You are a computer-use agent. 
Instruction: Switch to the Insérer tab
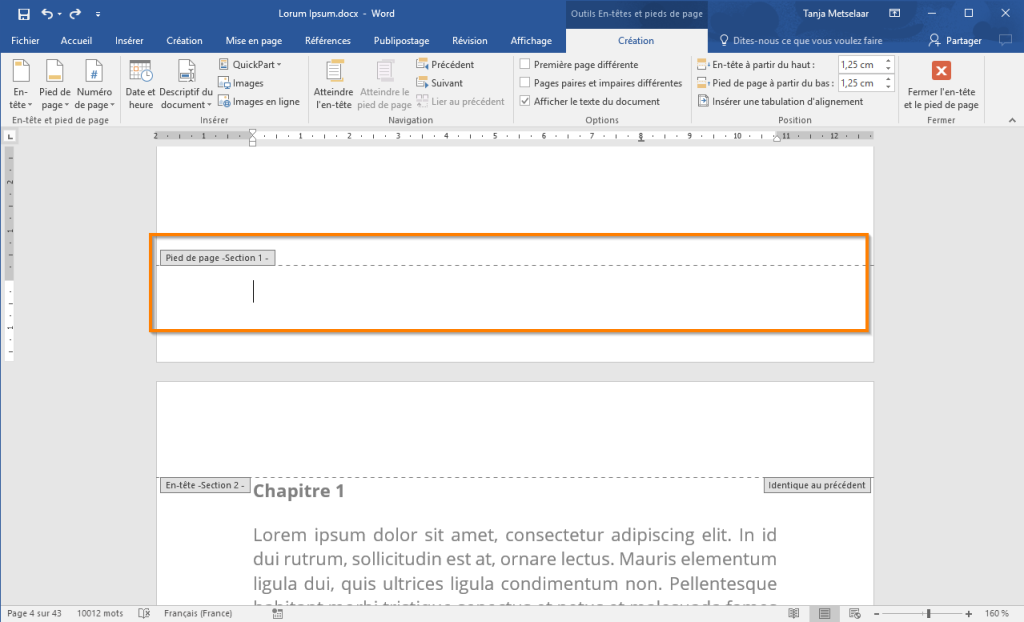pyautogui.click(x=129, y=41)
